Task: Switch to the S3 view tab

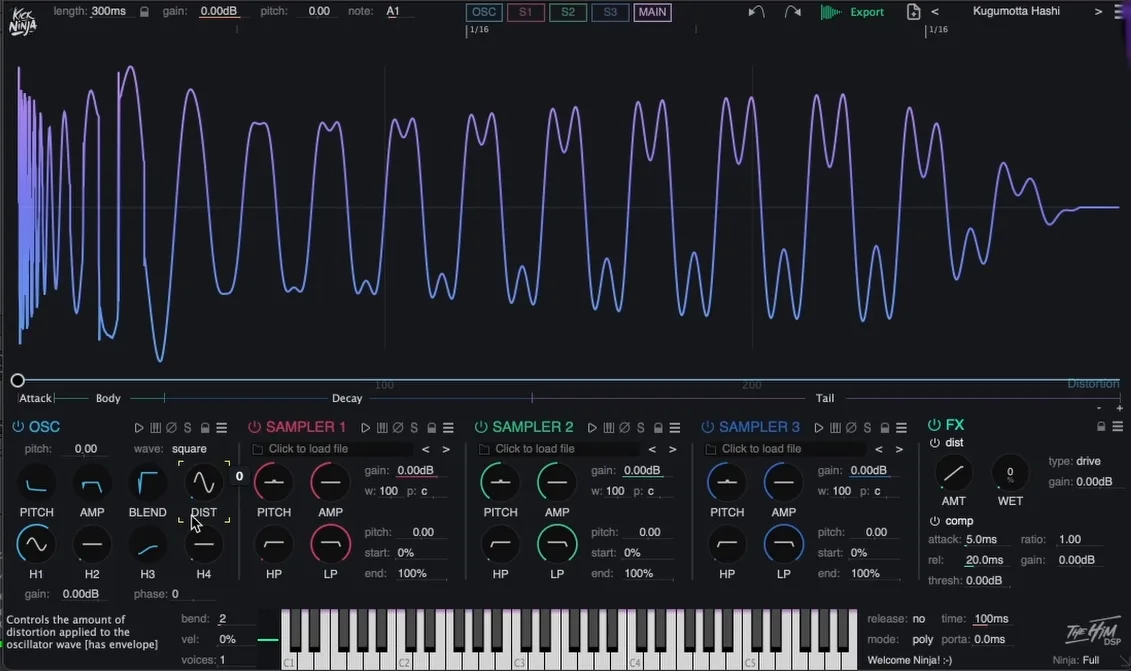Action: pos(610,12)
